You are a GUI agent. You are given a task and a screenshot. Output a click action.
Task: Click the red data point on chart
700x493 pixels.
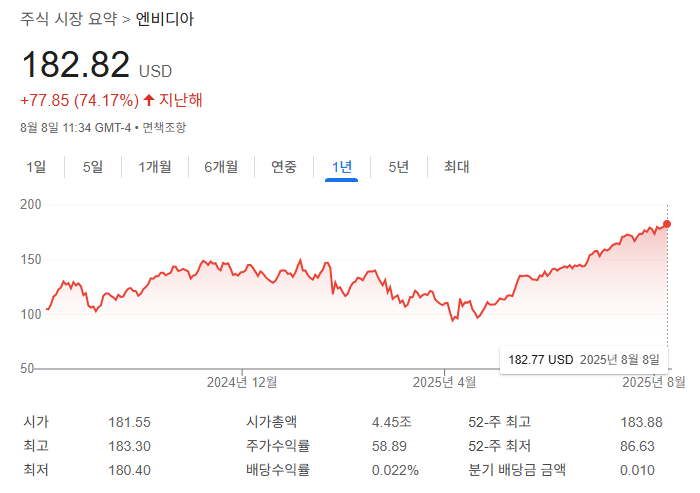(667, 224)
